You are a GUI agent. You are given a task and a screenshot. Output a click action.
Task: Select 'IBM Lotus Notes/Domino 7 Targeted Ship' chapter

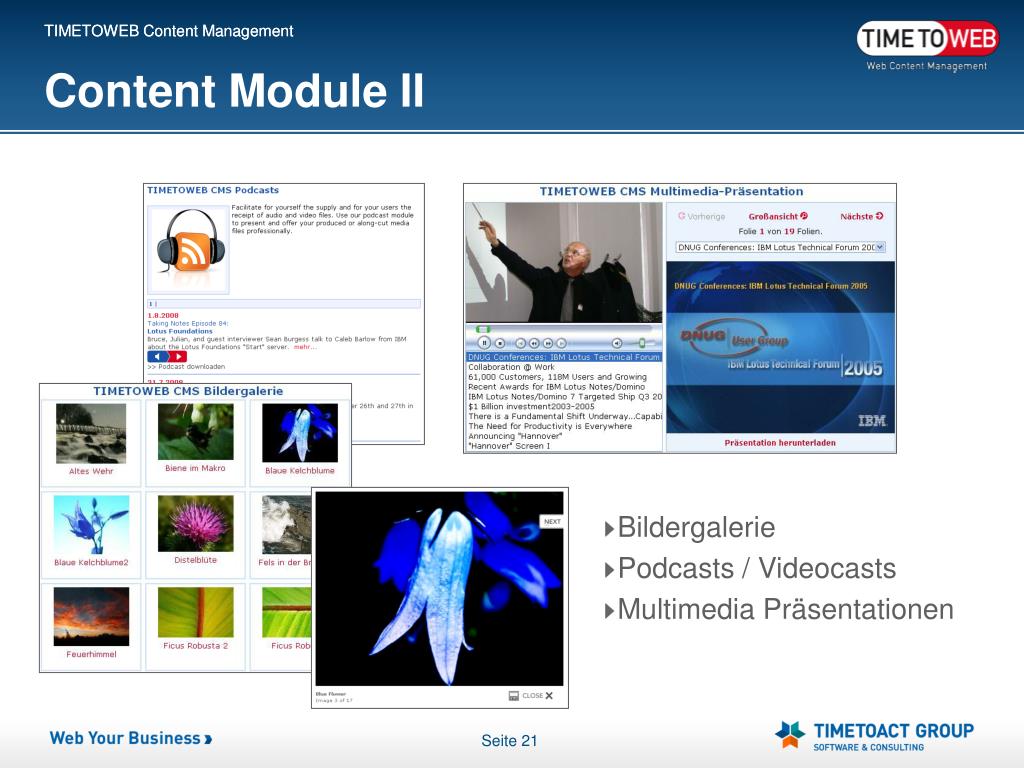[x=565, y=396]
